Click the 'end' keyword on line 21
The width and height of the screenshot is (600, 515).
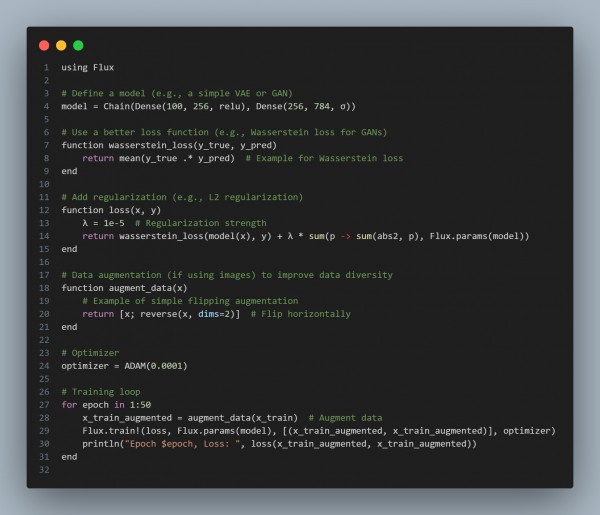69,327
